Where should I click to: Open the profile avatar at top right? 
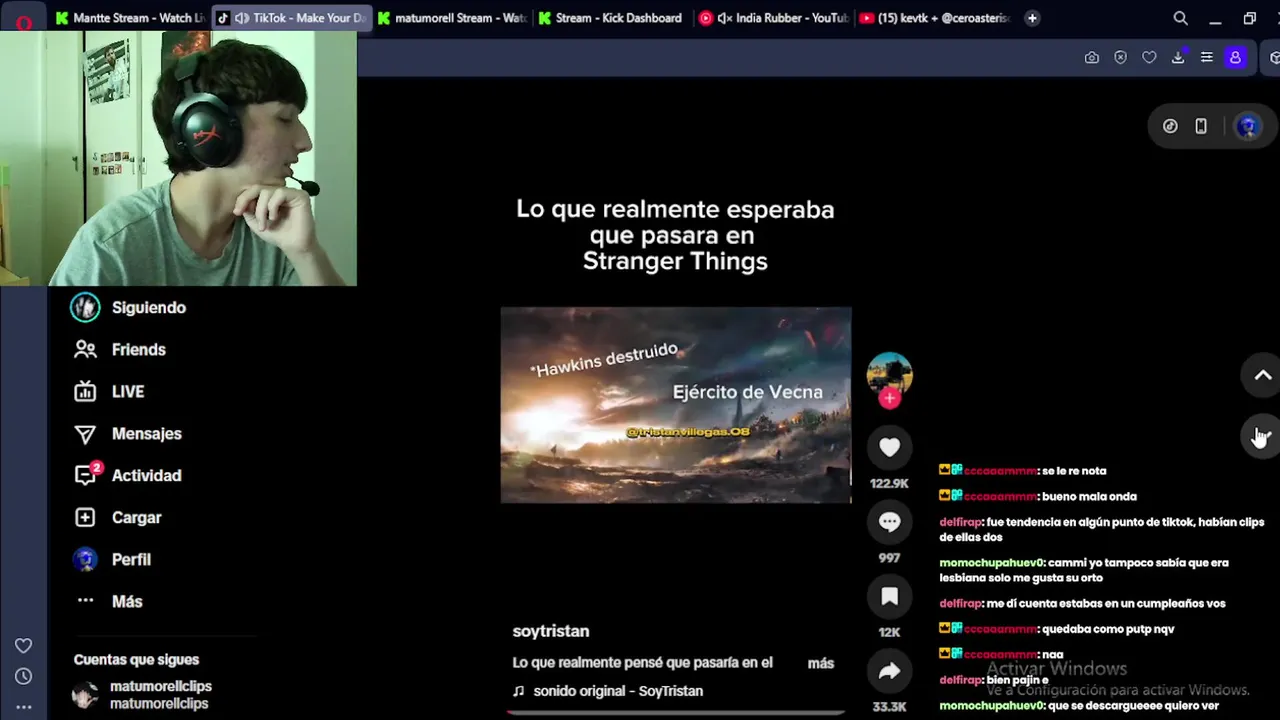pyautogui.click(x=1247, y=126)
